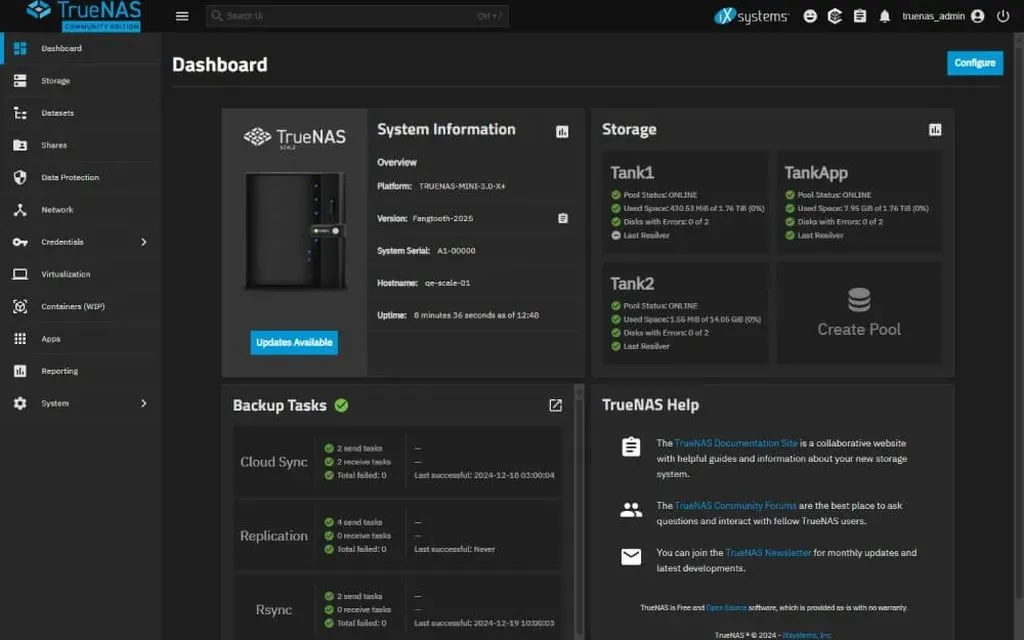Screen dimensions: 1024x640
Task: Open System Information reports chart icon
Action: (562, 131)
